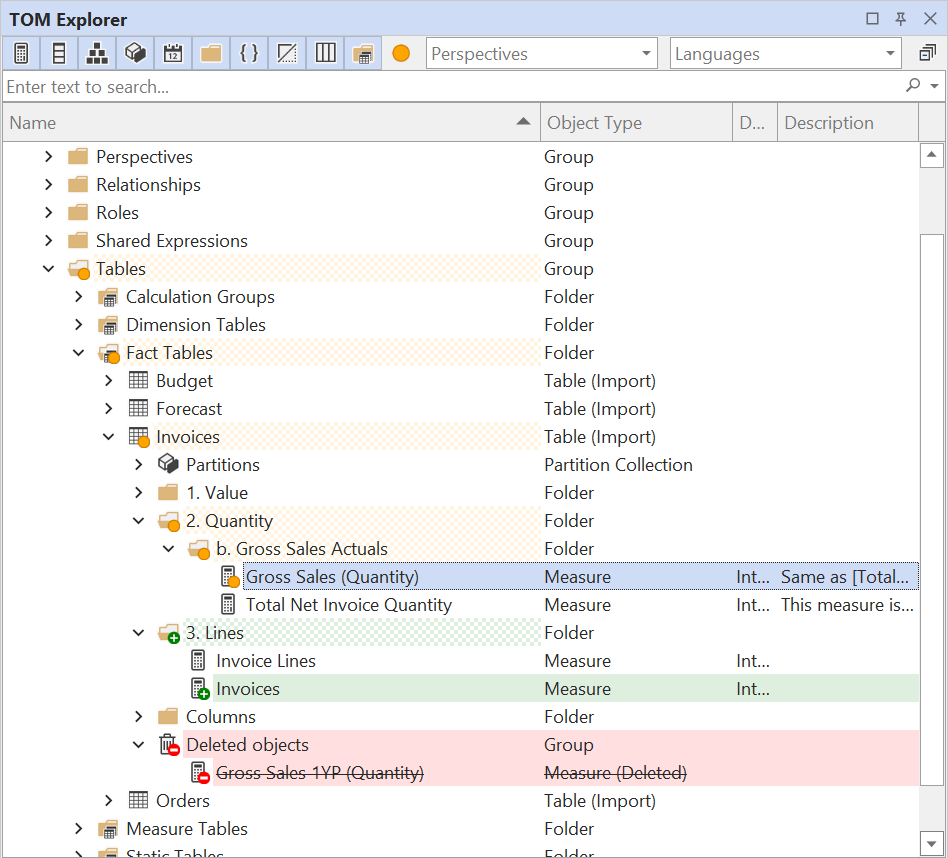
Task: Select the Total Net Invoice Quantity measure
Action: tap(349, 605)
